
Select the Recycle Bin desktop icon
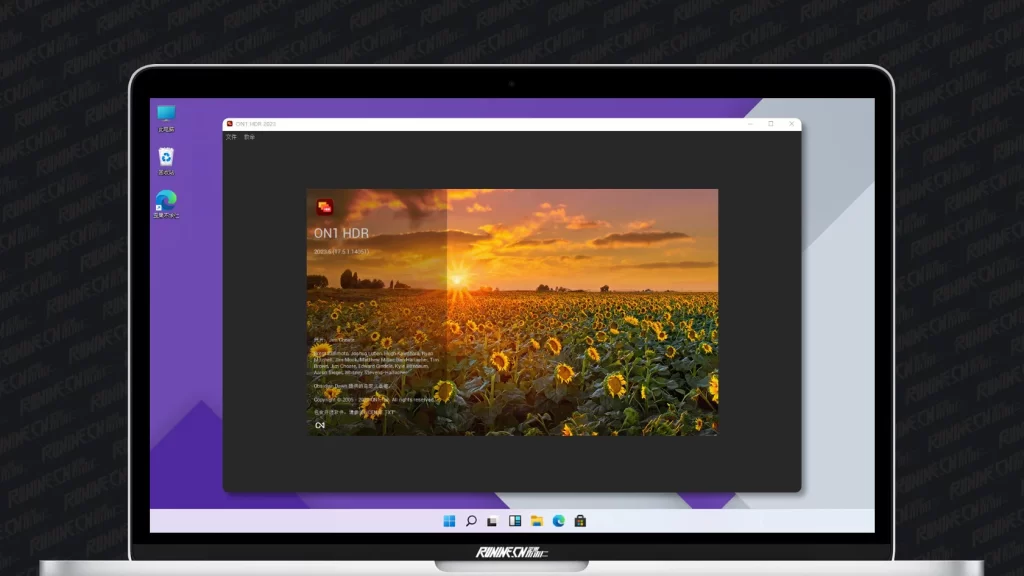166,159
